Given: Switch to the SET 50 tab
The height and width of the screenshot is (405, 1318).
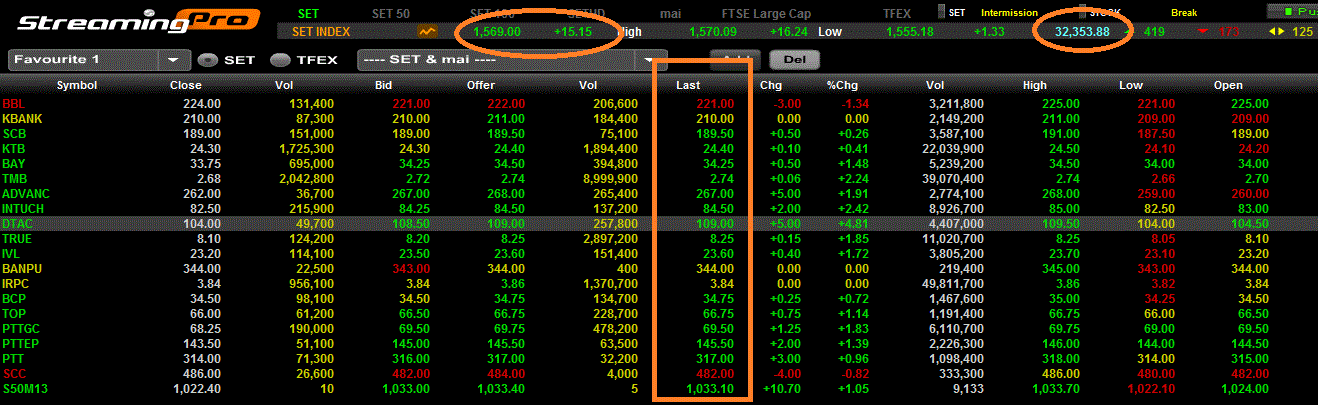Looking at the screenshot, I should [x=390, y=12].
